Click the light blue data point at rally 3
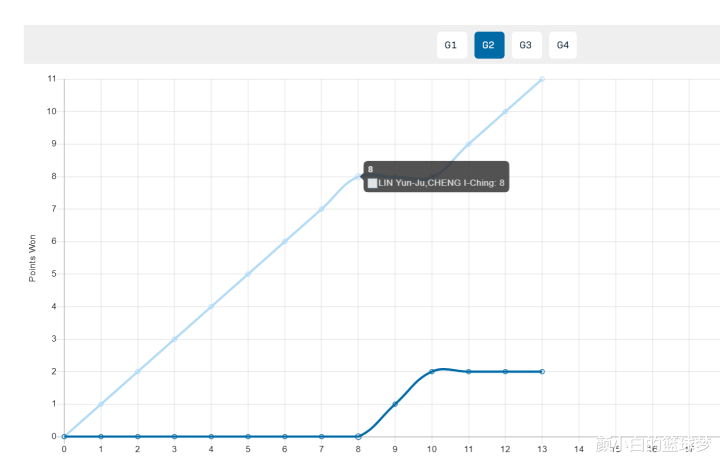 point(174,339)
